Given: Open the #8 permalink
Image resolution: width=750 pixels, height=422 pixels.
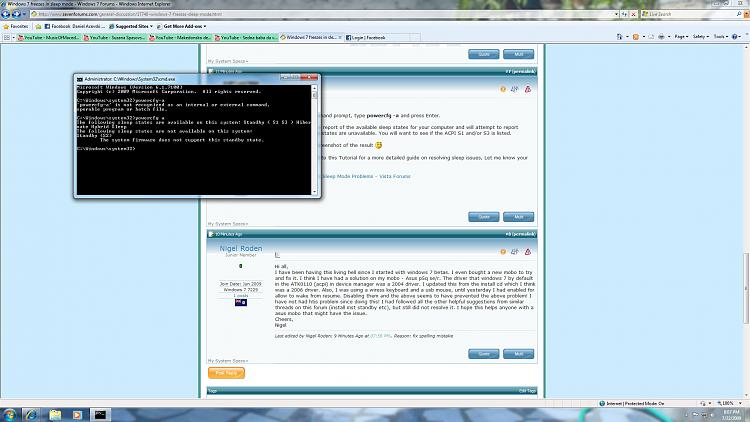Looking at the screenshot, I should tap(520, 234).
